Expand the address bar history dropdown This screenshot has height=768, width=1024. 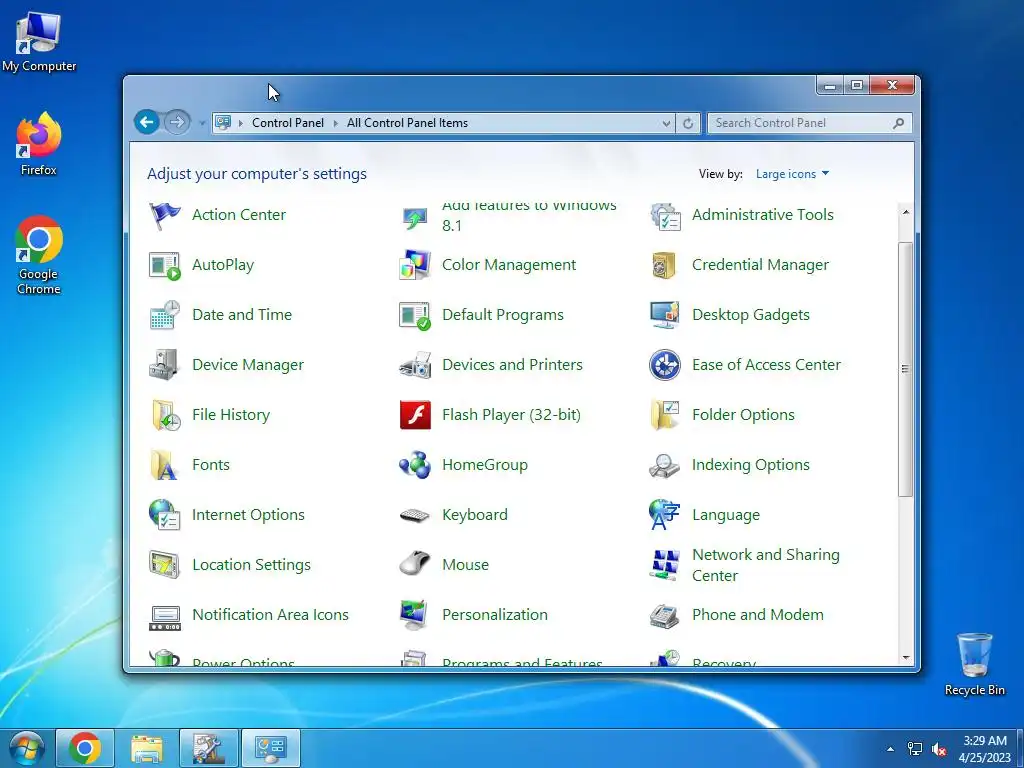665,123
